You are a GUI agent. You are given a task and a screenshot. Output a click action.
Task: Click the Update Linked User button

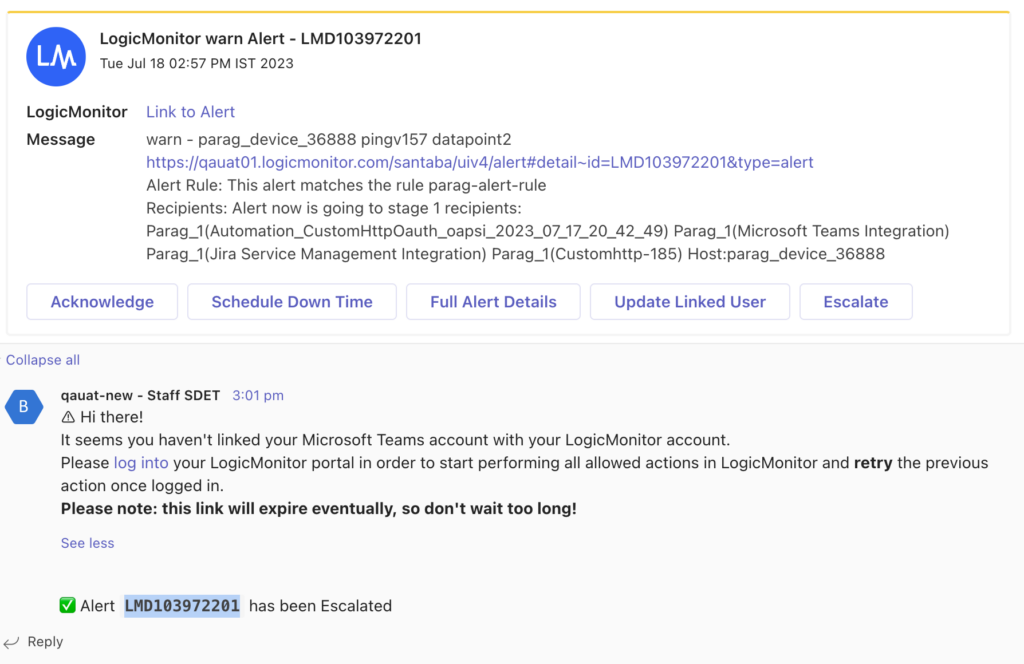coord(690,302)
